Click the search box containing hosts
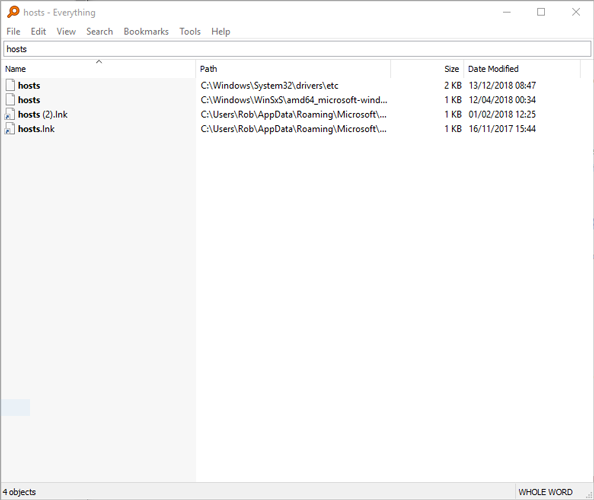Image resolution: width=594 pixels, height=500 pixels. 297,49
